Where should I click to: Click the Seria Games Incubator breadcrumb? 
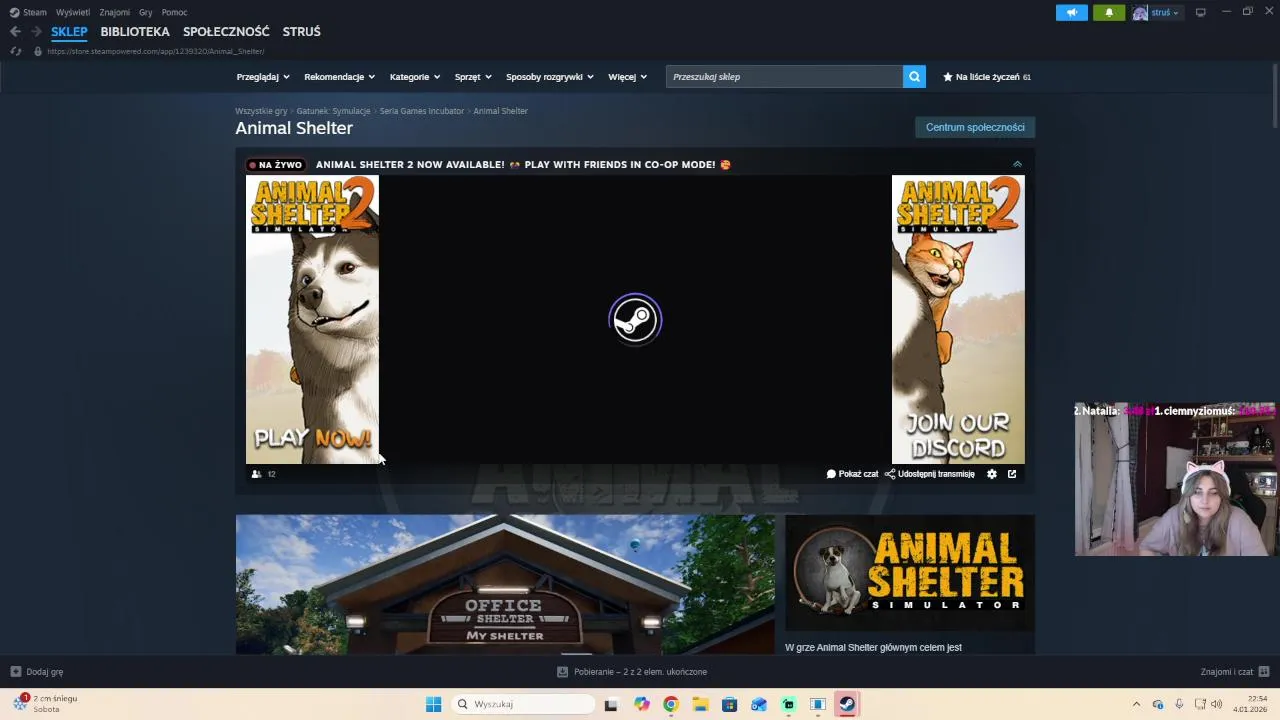(x=421, y=111)
